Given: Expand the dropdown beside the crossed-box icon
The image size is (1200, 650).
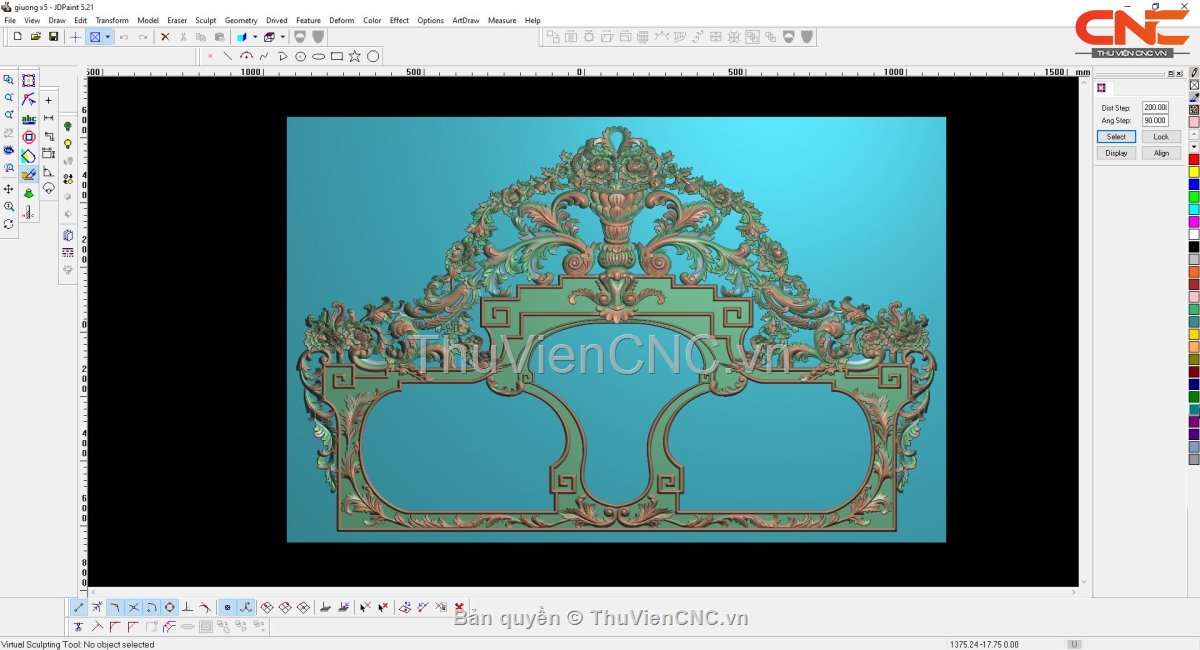Looking at the screenshot, I should point(108,37).
